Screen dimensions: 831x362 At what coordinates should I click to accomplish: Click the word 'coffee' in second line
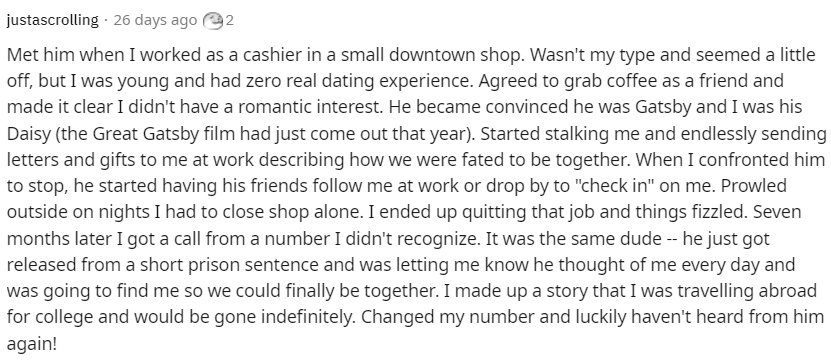coord(564,81)
